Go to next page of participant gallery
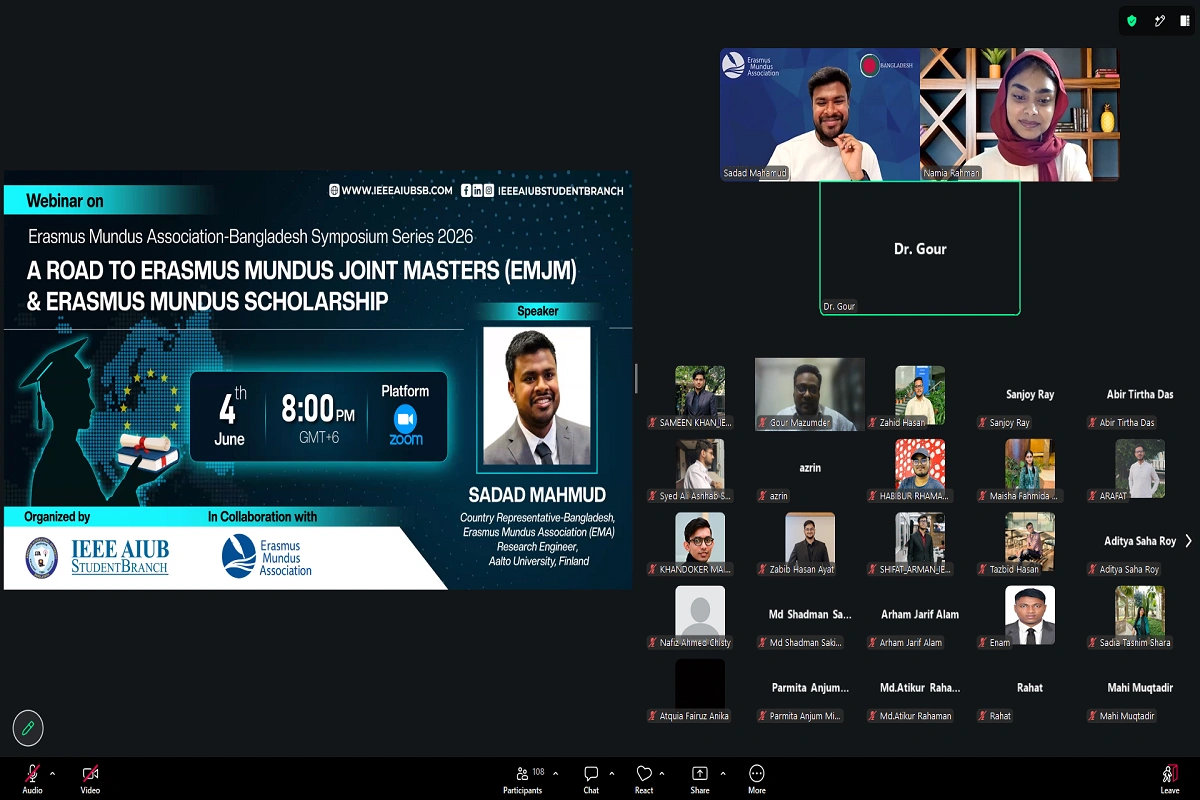Viewport: 1200px width, 800px height. (1188, 541)
